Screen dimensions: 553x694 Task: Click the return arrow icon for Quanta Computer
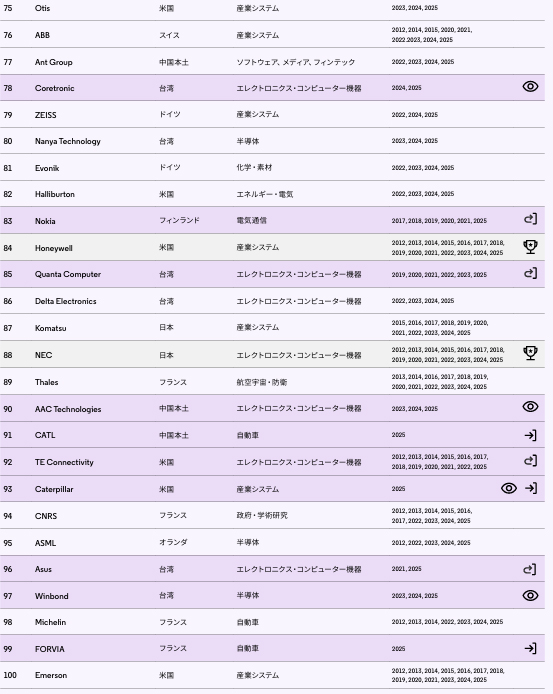point(530,273)
